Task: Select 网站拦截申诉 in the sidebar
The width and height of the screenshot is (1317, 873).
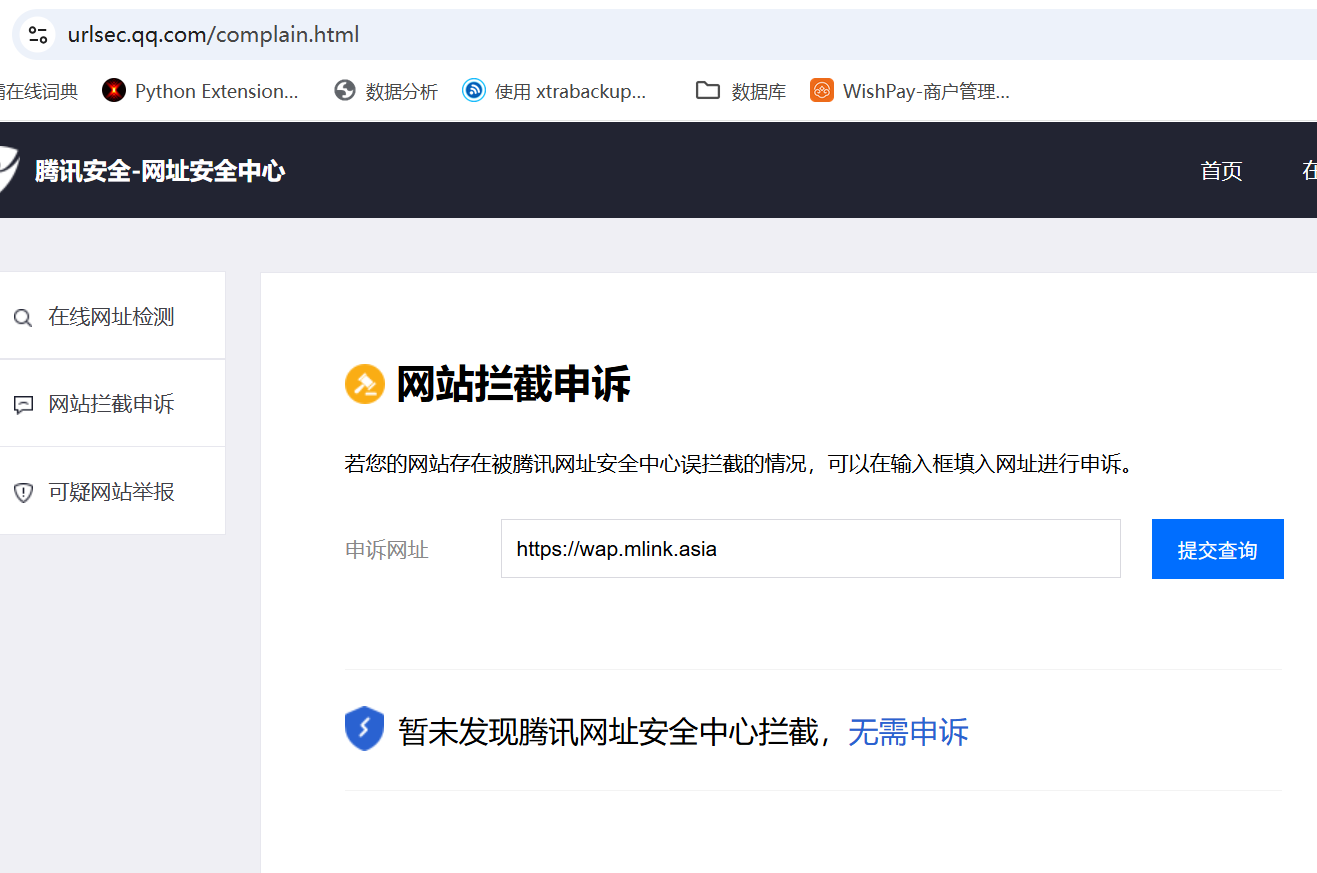Action: (112, 404)
